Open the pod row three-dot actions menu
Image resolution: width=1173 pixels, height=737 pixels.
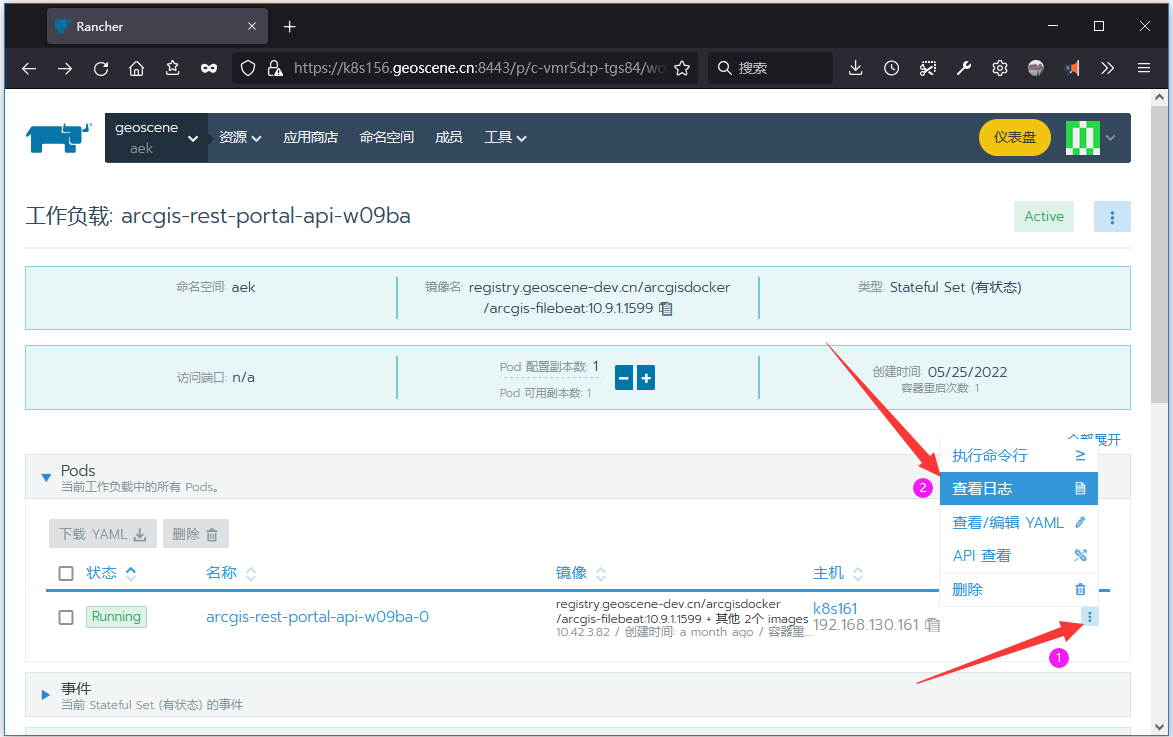pos(1089,616)
